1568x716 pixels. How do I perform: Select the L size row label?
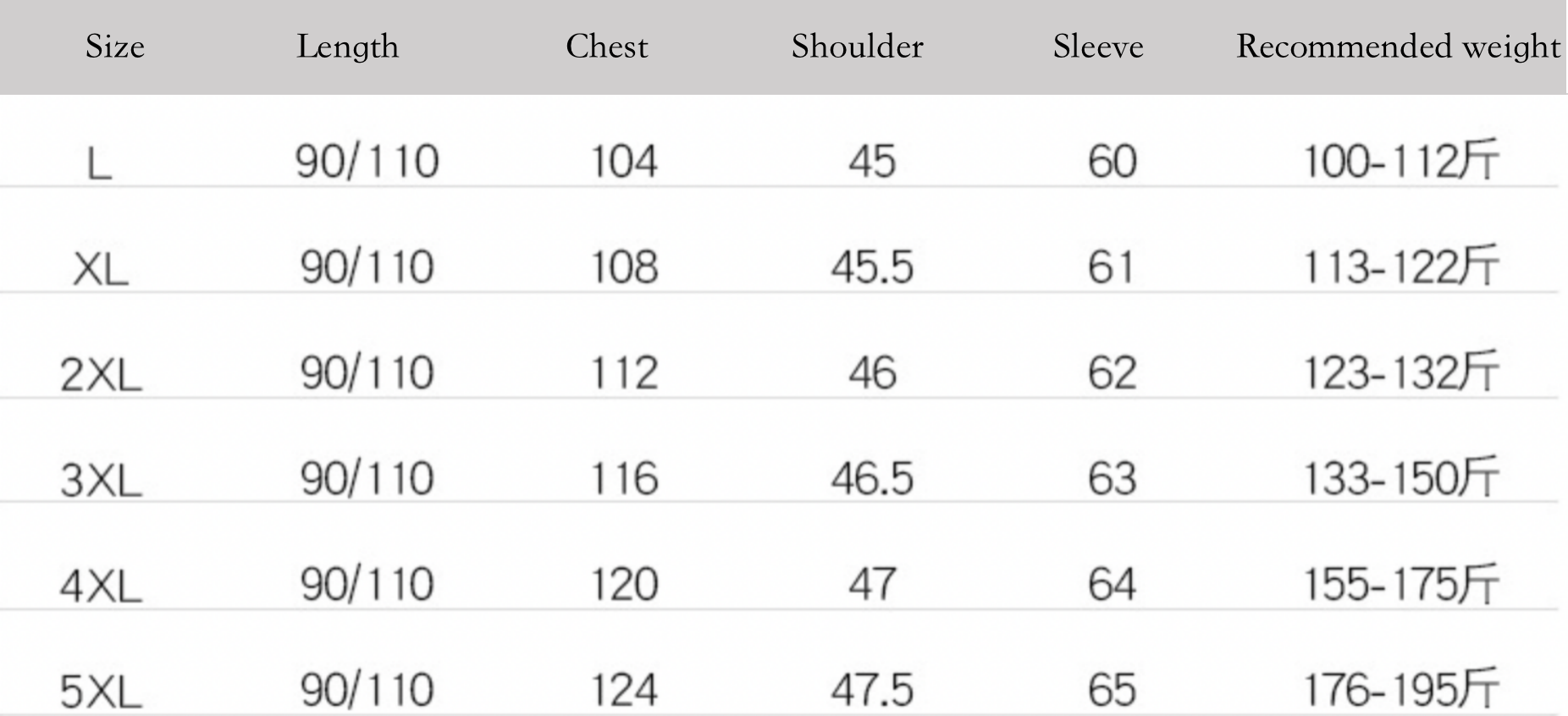tap(100, 163)
